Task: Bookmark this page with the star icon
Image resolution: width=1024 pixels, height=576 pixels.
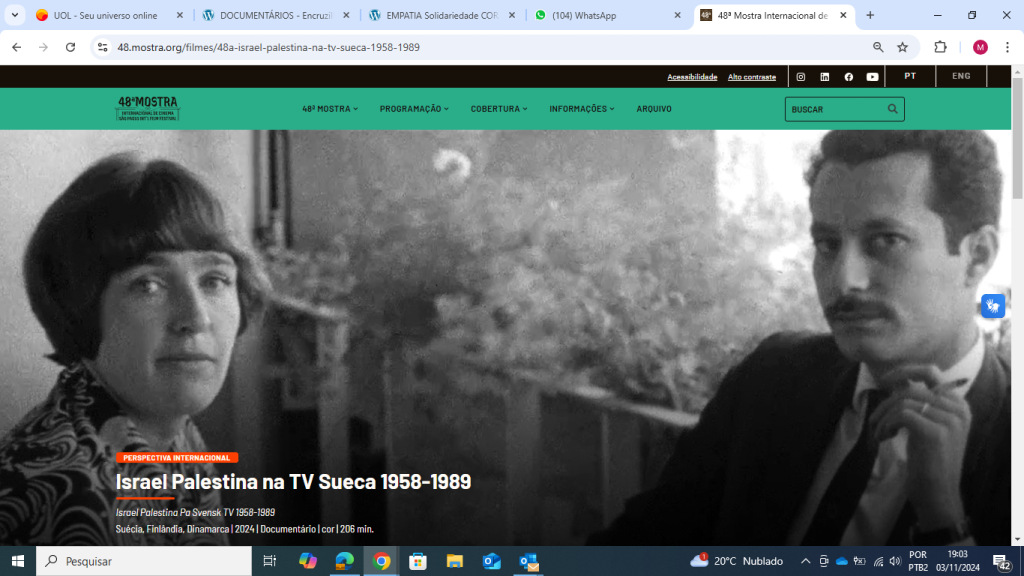Action: (902, 47)
